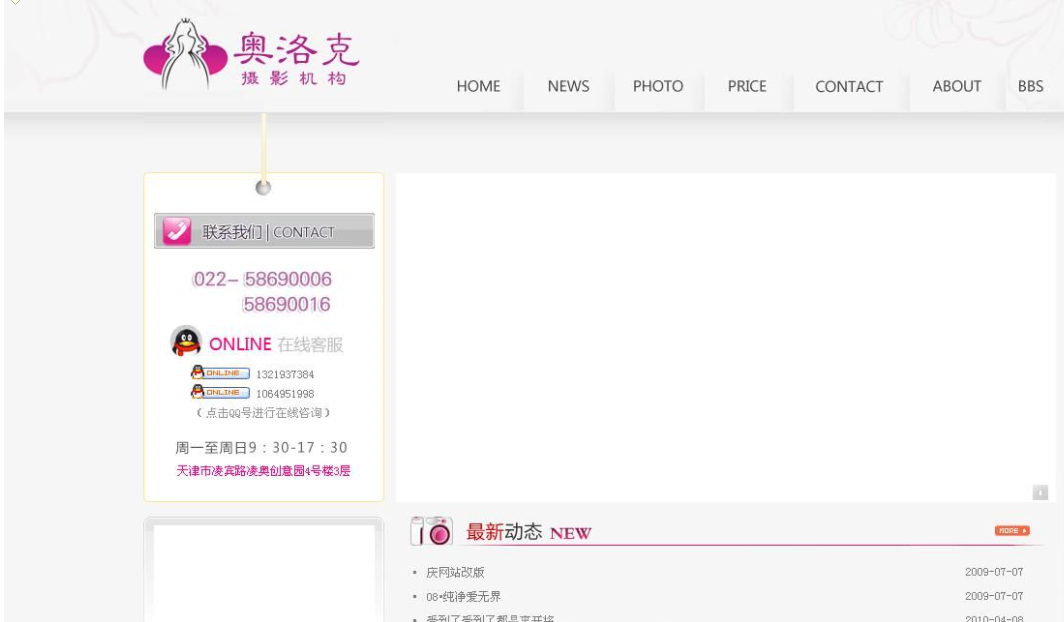Click the large QQ penguin icon
The image size is (1064, 622).
[x=185, y=342]
